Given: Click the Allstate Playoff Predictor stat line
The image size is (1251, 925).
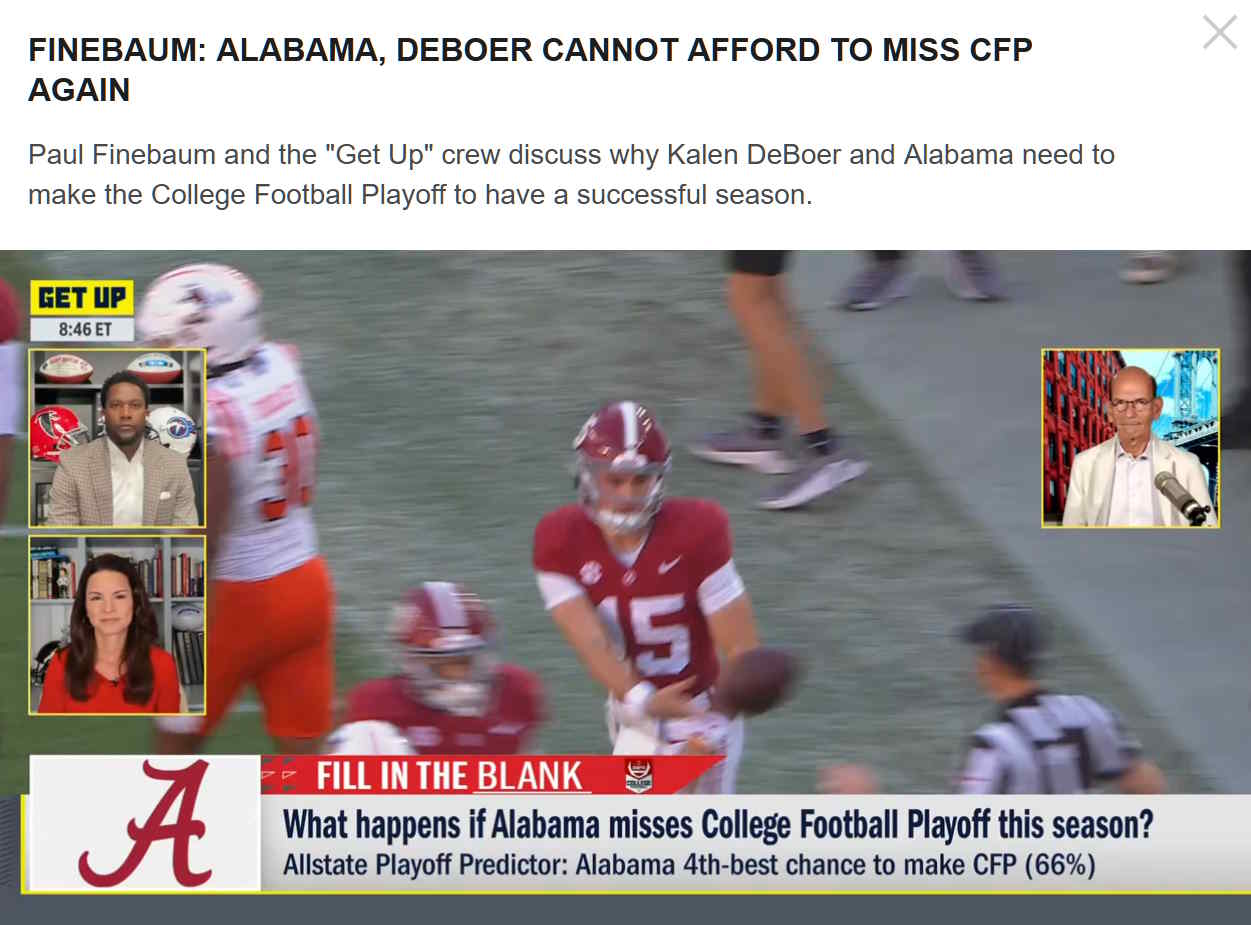Looking at the screenshot, I should click(x=689, y=864).
